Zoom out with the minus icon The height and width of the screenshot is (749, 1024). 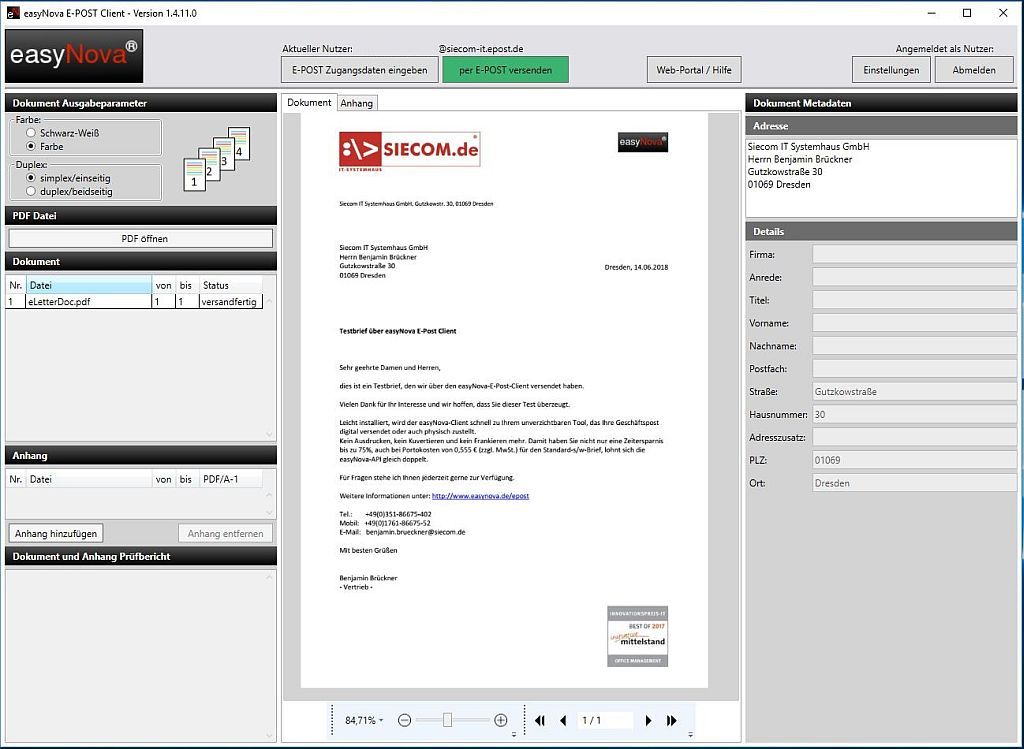tap(404, 720)
